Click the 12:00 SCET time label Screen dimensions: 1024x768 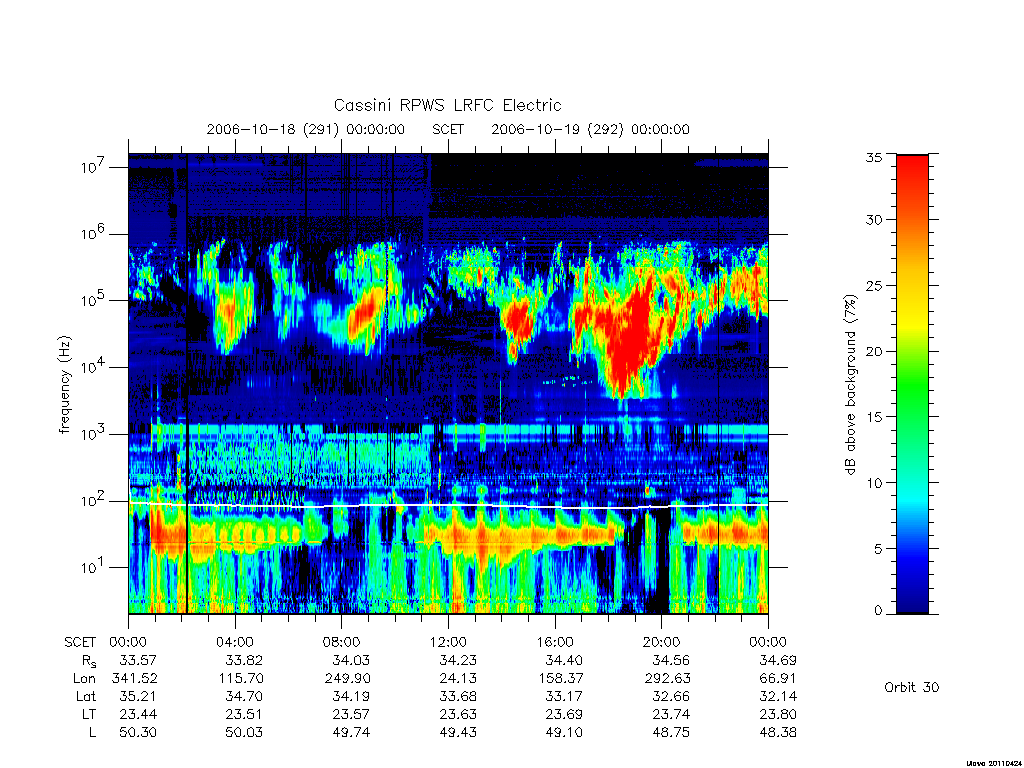(x=448, y=642)
